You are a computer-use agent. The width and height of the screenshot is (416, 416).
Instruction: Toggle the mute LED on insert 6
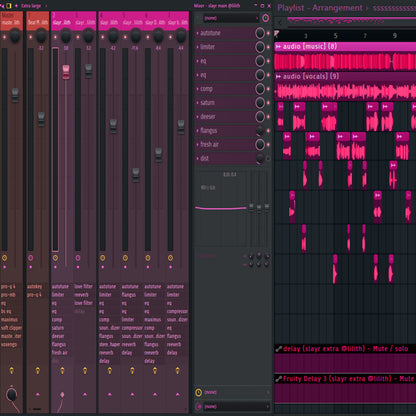(148, 37)
